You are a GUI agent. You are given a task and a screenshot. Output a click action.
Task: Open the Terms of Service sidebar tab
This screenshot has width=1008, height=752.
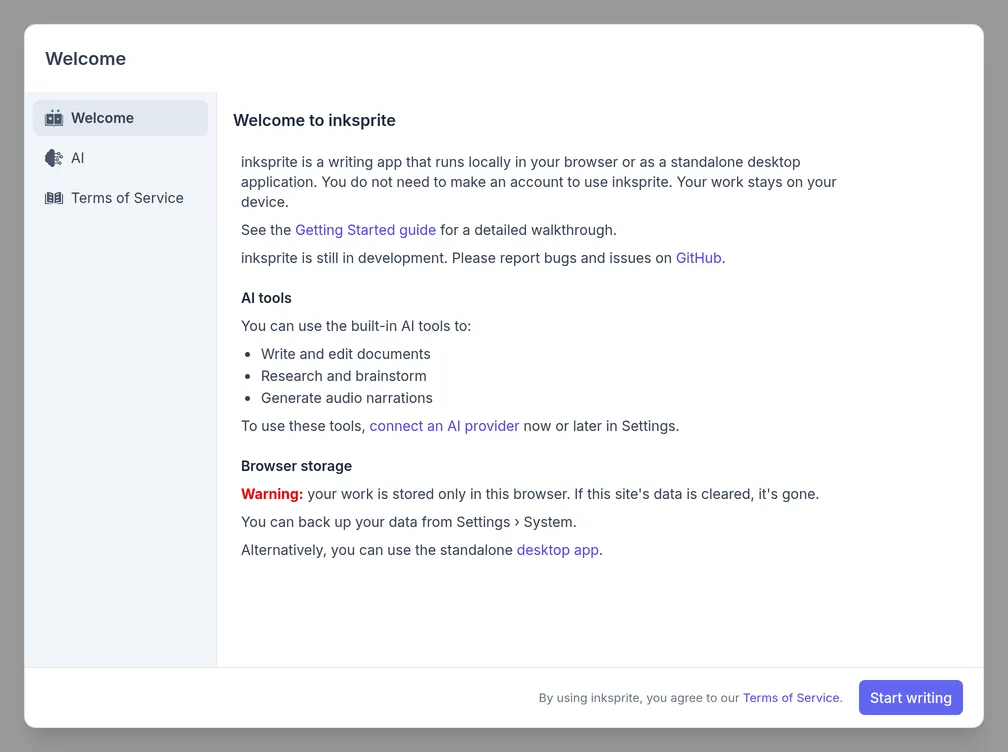[120, 198]
